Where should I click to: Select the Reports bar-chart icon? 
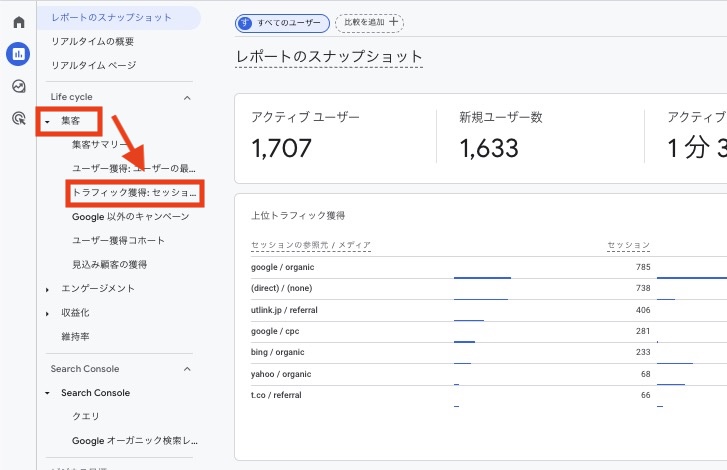pyautogui.click(x=18, y=54)
